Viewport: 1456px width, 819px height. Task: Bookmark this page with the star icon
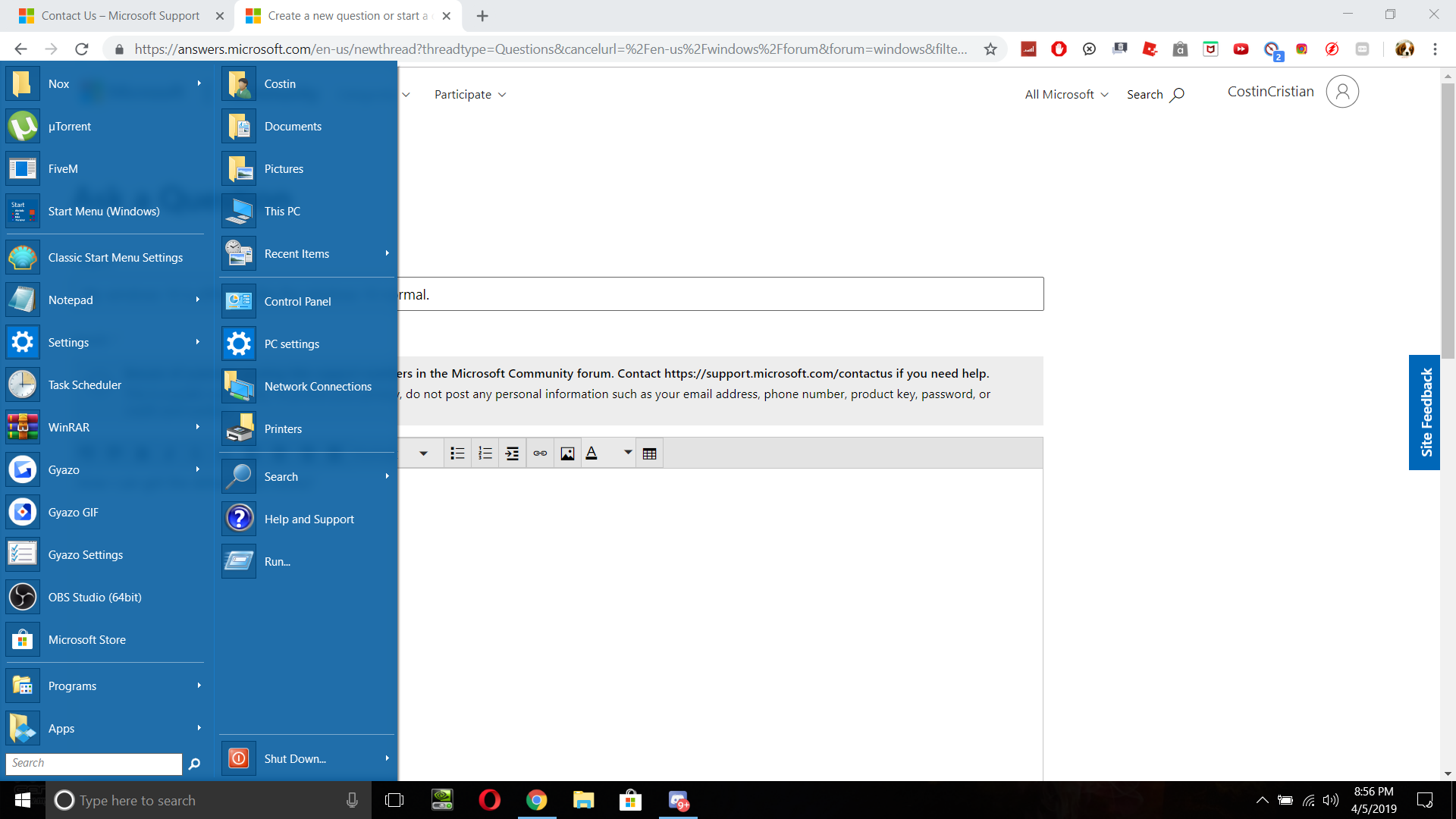990,49
